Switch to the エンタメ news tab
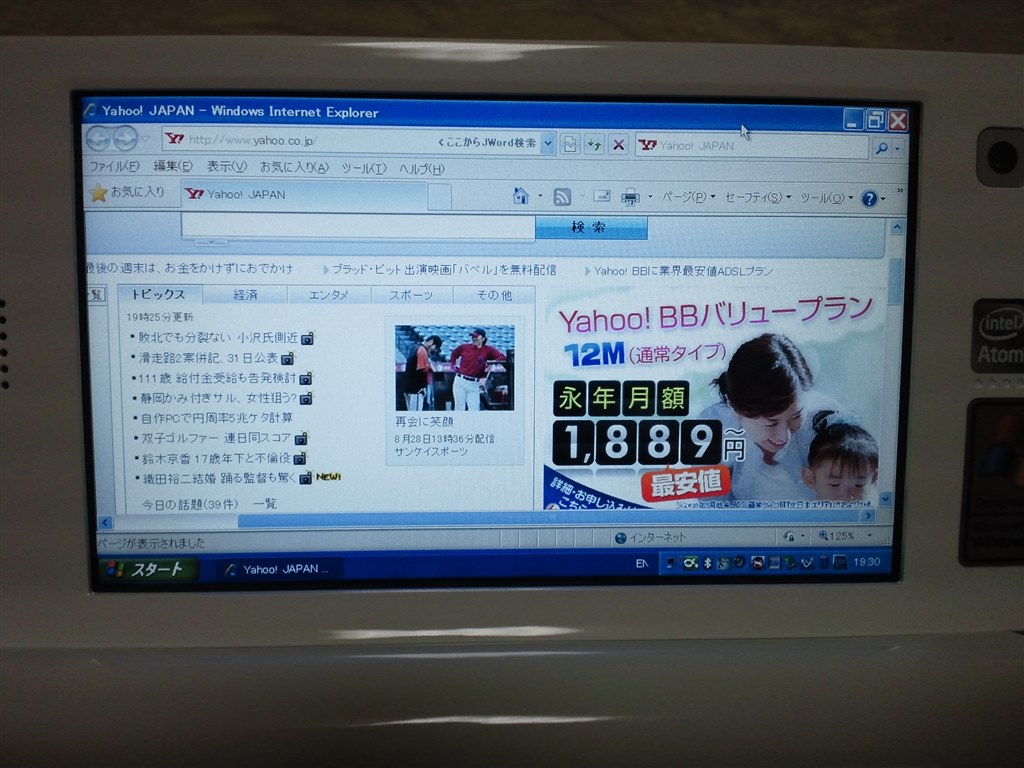 coord(328,295)
